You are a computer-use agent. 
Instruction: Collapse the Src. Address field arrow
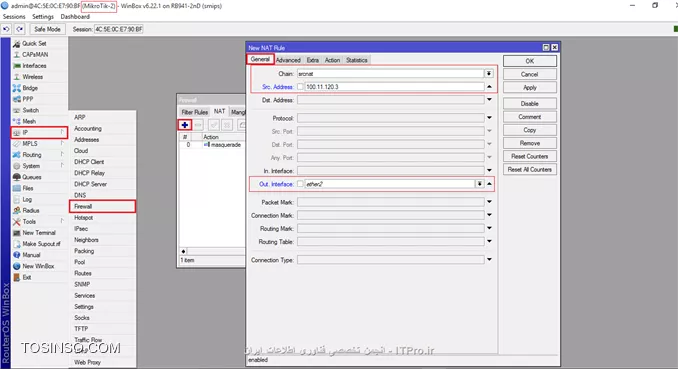point(489,87)
